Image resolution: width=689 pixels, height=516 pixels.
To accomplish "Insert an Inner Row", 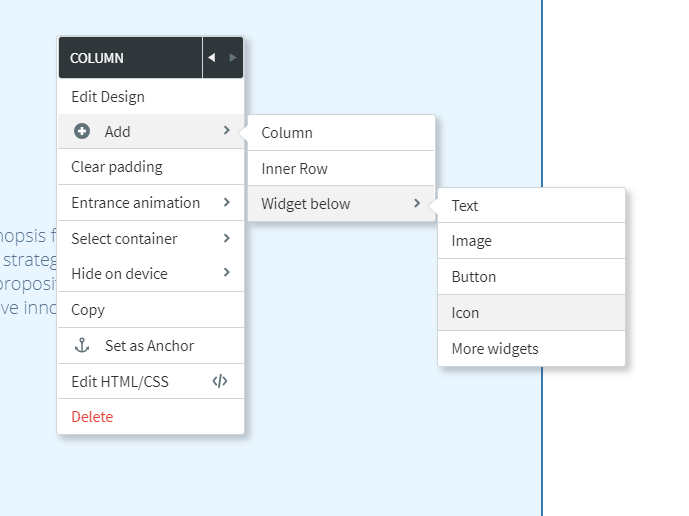I will coord(294,169).
